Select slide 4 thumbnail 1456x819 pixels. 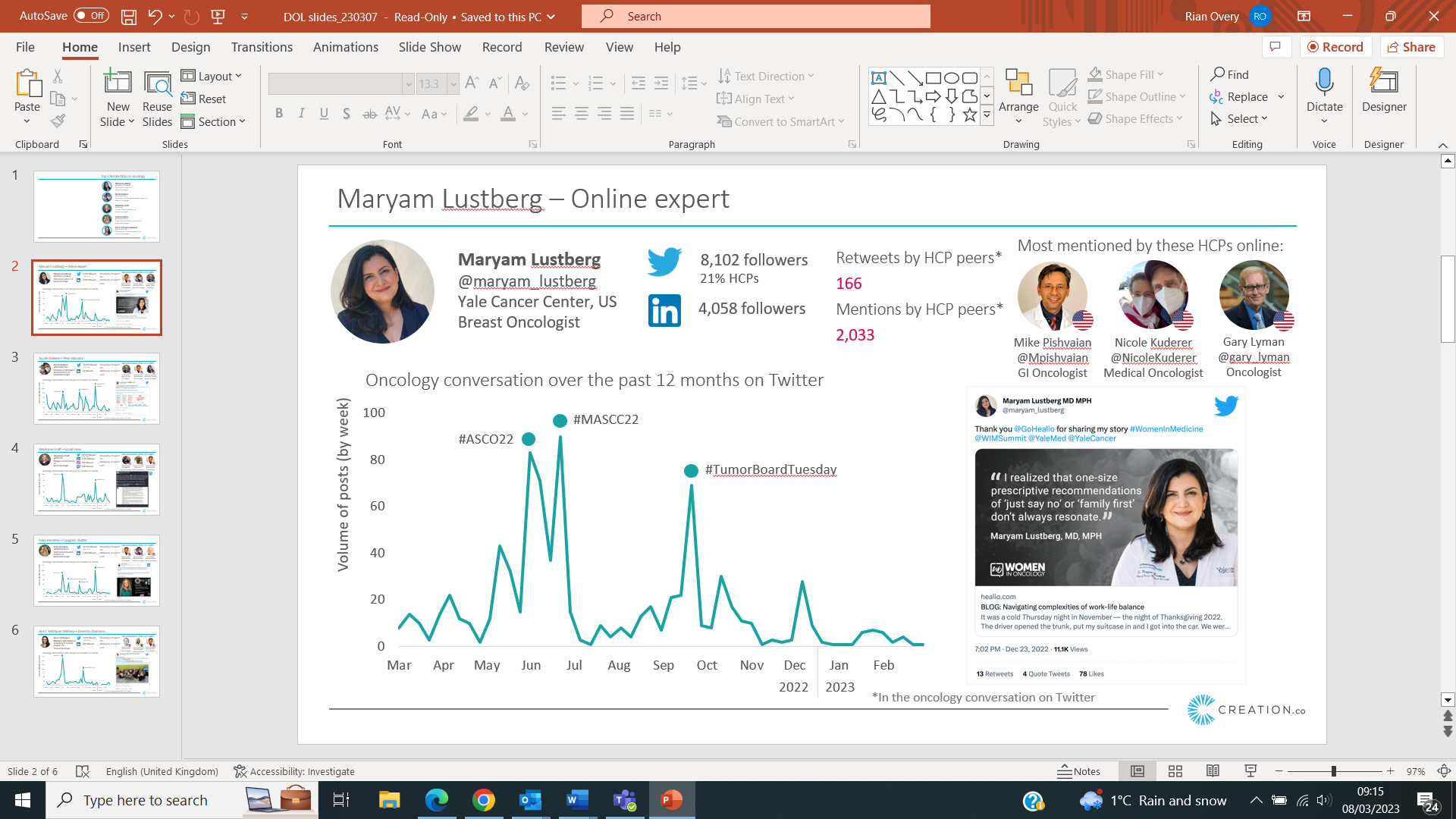click(x=96, y=479)
